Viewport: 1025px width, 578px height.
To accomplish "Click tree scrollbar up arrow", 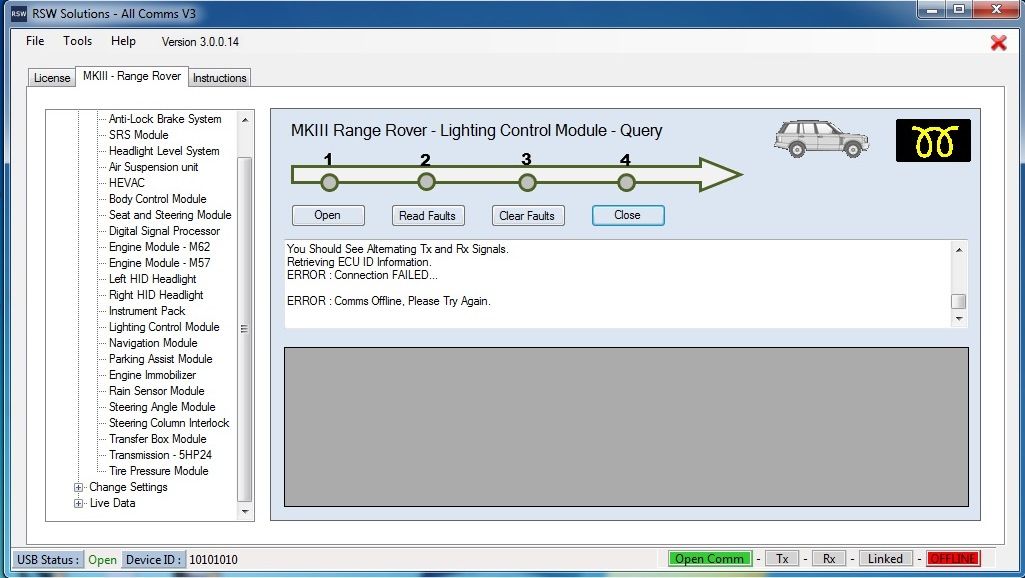I will (x=245, y=120).
